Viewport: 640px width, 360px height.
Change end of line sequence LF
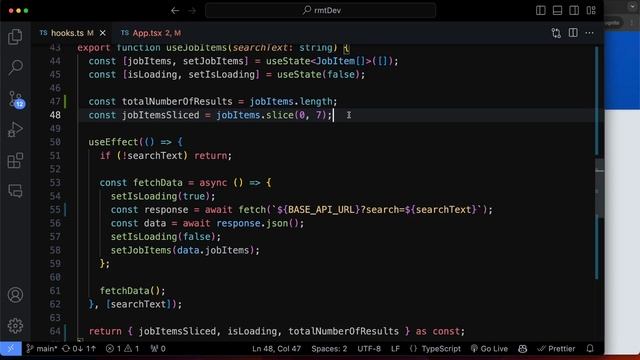click(395, 349)
